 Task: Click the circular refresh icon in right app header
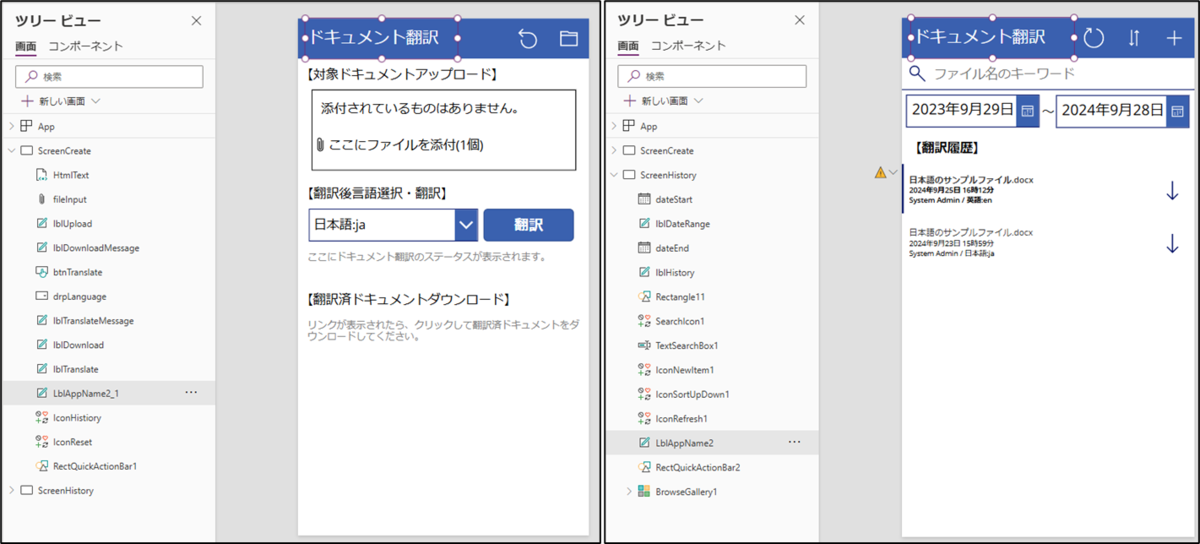pyautogui.click(x=1094, y=38)
